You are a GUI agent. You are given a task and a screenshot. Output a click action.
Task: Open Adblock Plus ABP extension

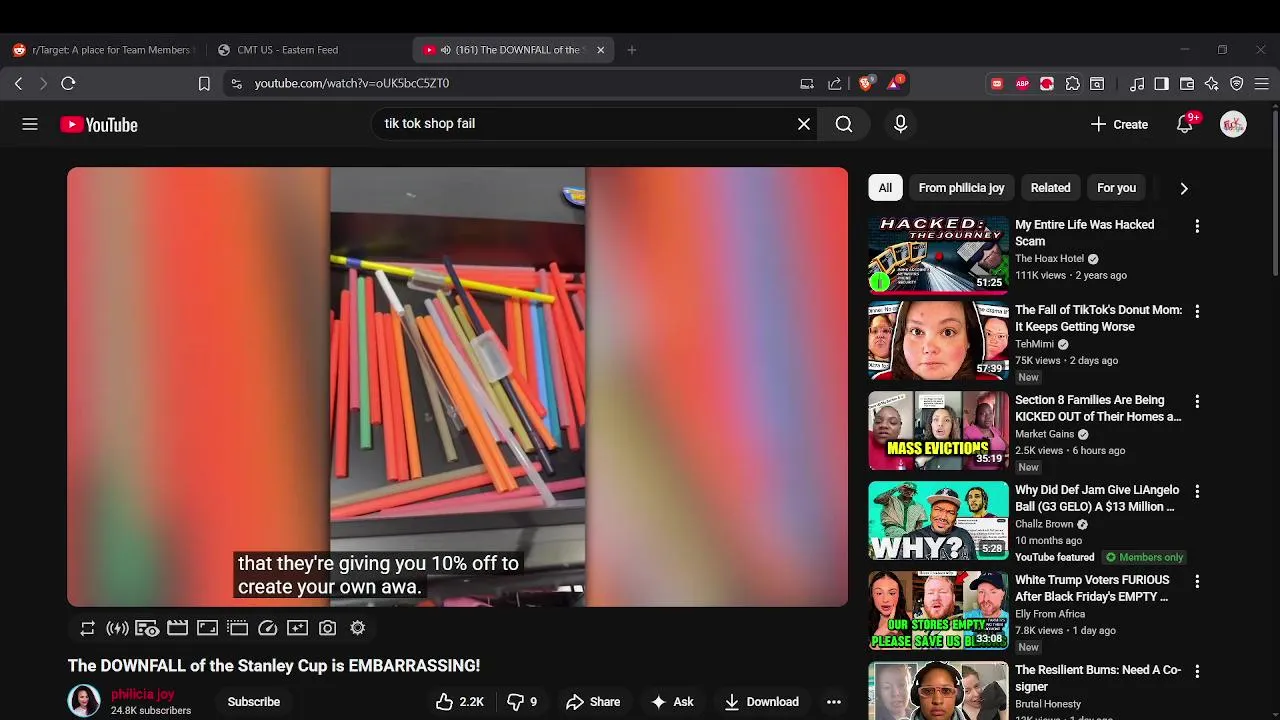click(1022, 84)
